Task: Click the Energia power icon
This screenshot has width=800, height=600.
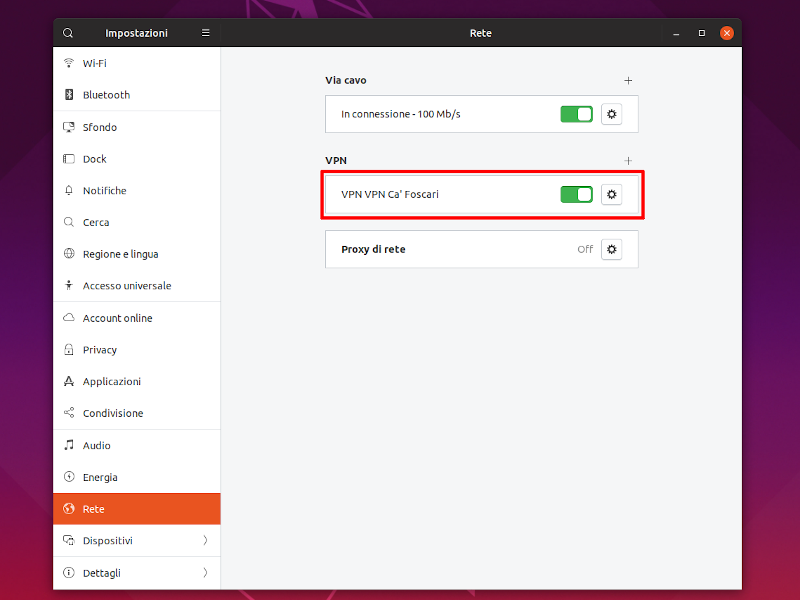Action: pos(69,477)
